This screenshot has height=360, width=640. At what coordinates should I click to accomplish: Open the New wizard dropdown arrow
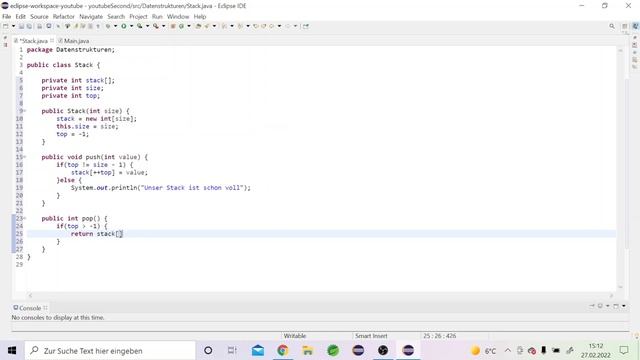(x=13, y=26)
